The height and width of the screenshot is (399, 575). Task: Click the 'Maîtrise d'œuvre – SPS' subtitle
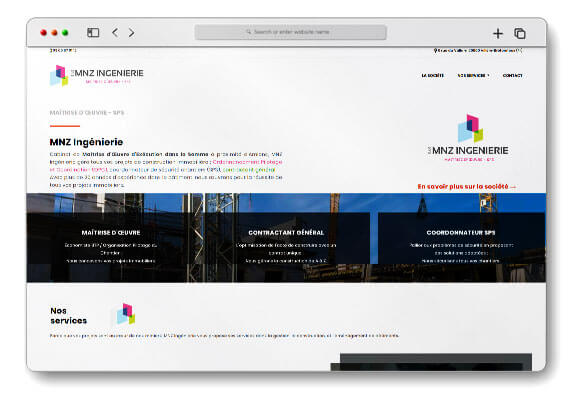[x=87, y=113]
